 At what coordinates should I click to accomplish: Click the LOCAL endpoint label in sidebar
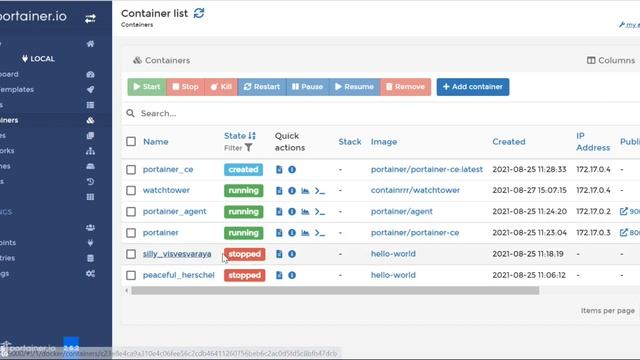pos(38,59)
